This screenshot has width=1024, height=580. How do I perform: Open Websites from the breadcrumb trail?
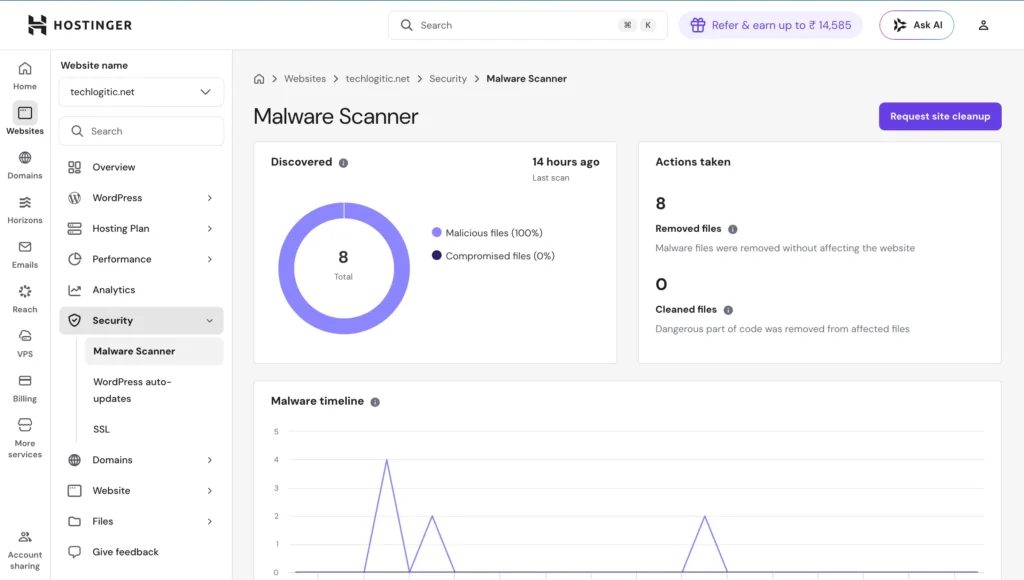[x=305, y=78]
